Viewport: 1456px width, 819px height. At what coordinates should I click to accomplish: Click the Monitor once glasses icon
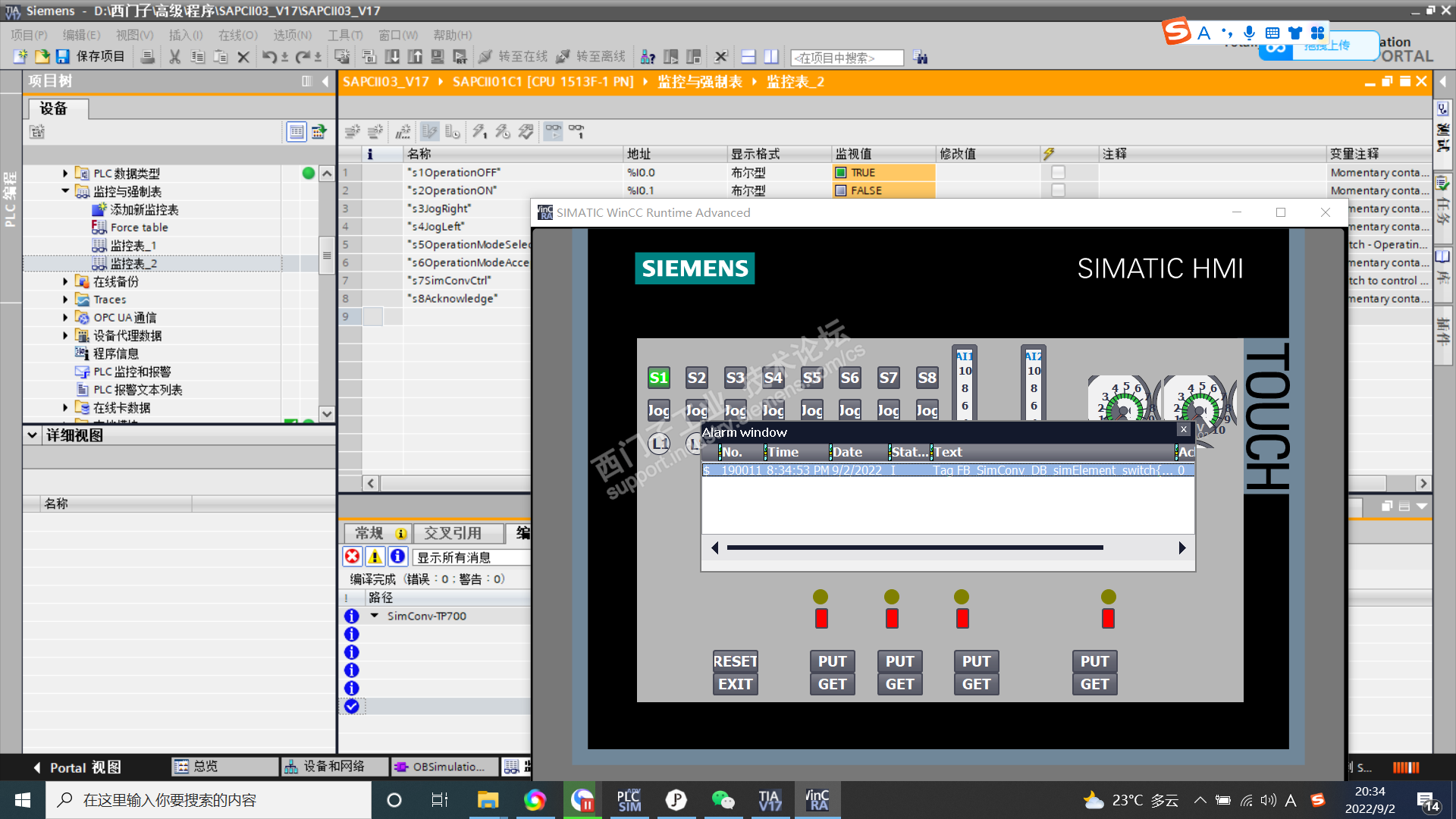(577, 132)
